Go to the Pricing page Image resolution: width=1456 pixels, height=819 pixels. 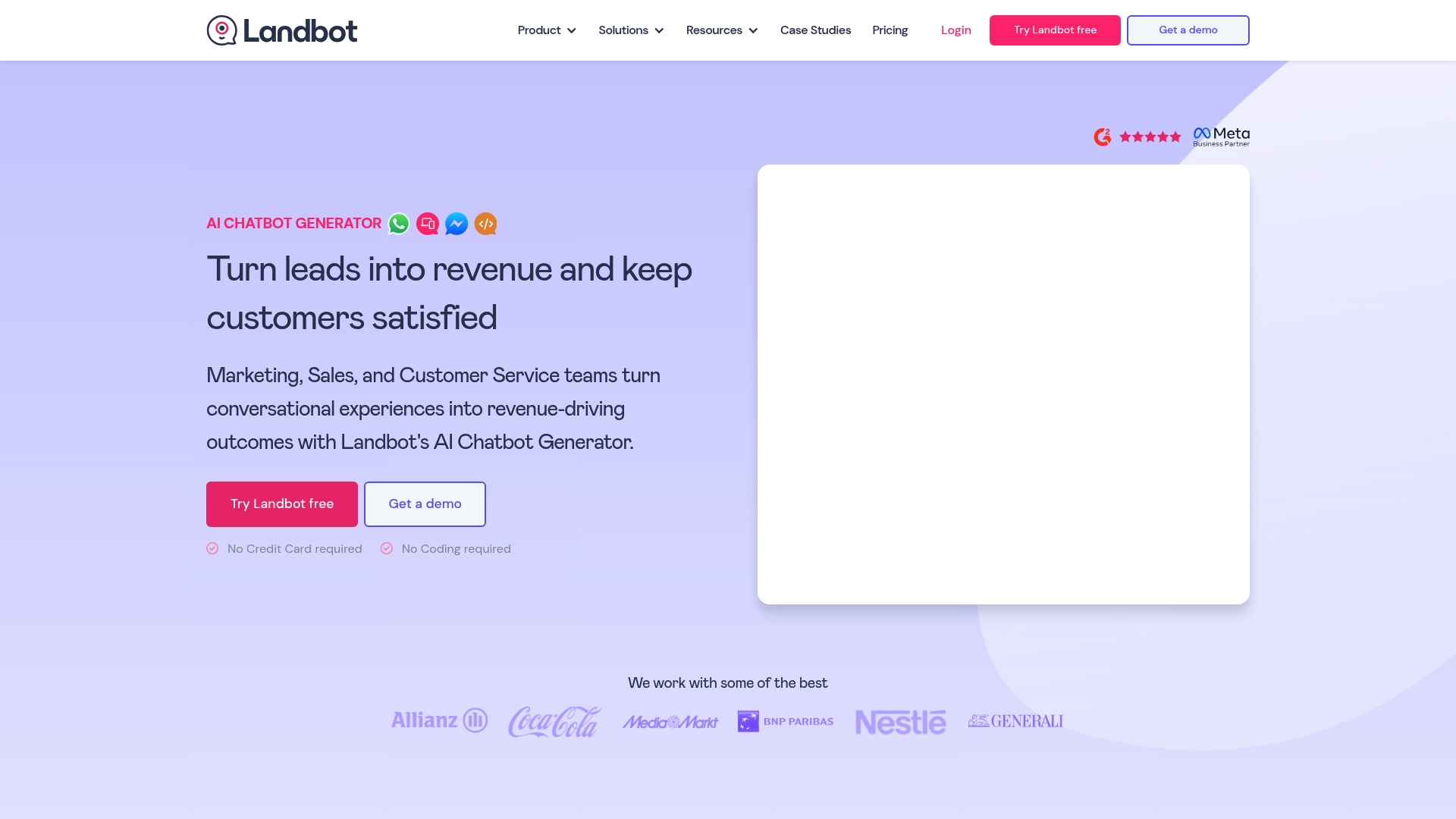[890, 30]
